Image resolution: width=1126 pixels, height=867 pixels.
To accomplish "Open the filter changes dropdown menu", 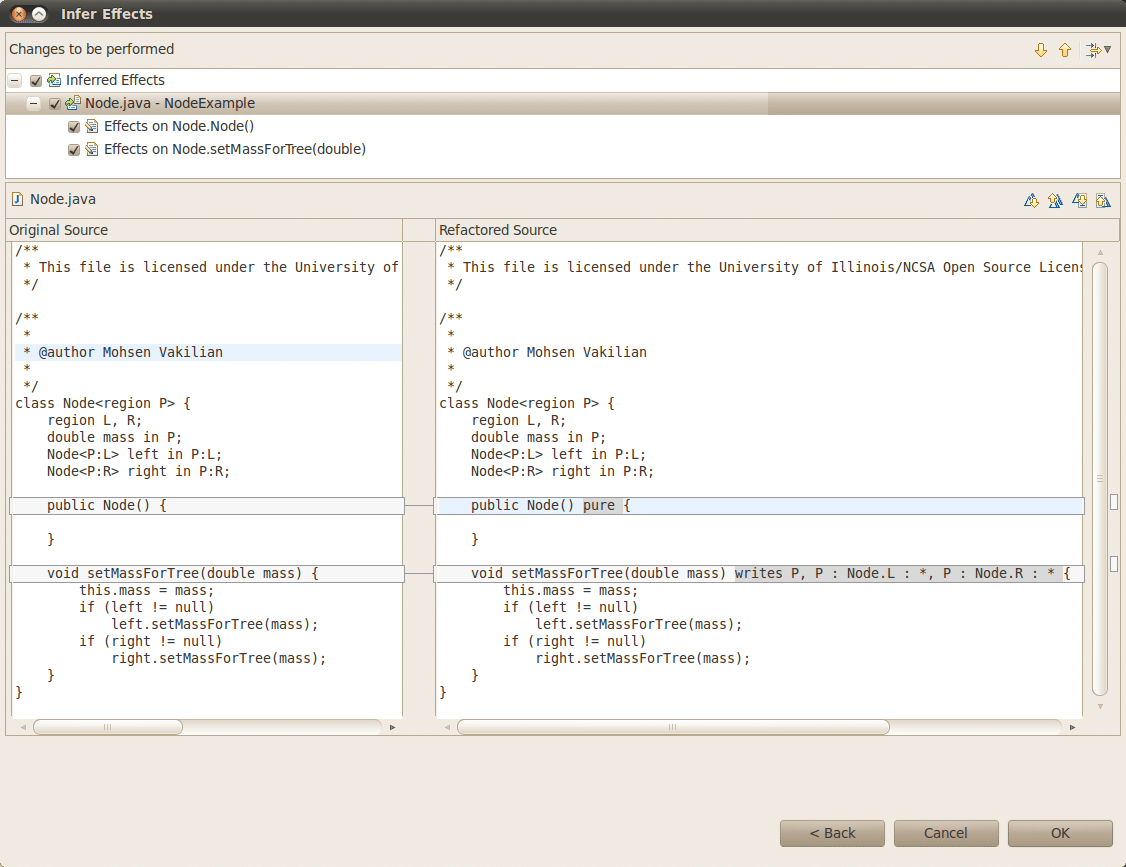I will click(1099, 50).
